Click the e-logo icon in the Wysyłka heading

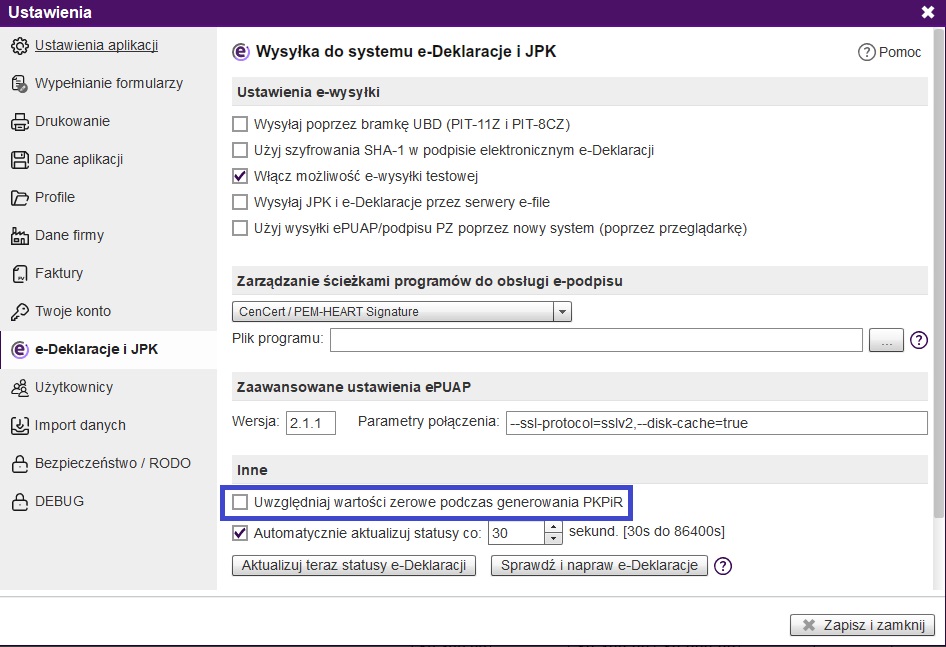[x=240, y=53]
